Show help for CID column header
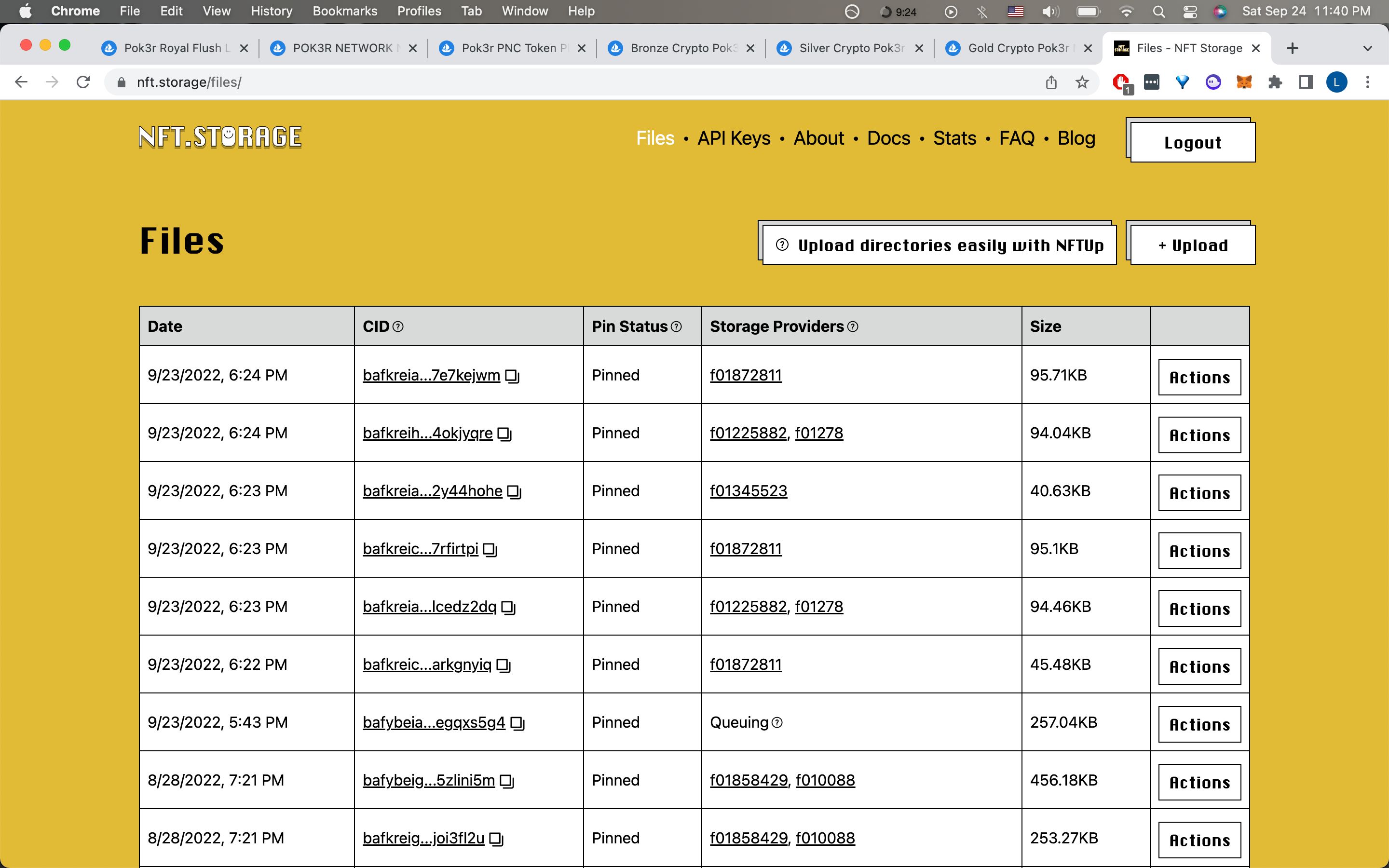The width and height of the screenshot is (1389, 868). [398, 326]
